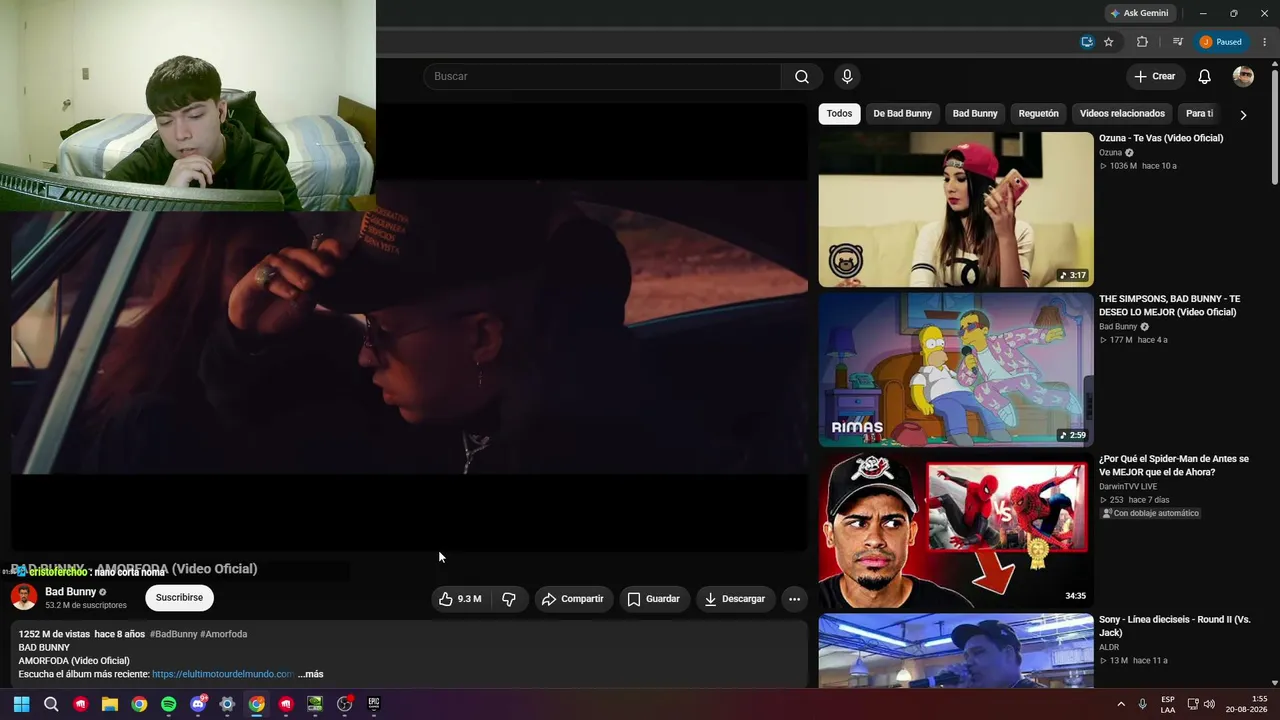Open network status icon in system tray
This screenshot has height=720, width=1280.
point(1192,704)
